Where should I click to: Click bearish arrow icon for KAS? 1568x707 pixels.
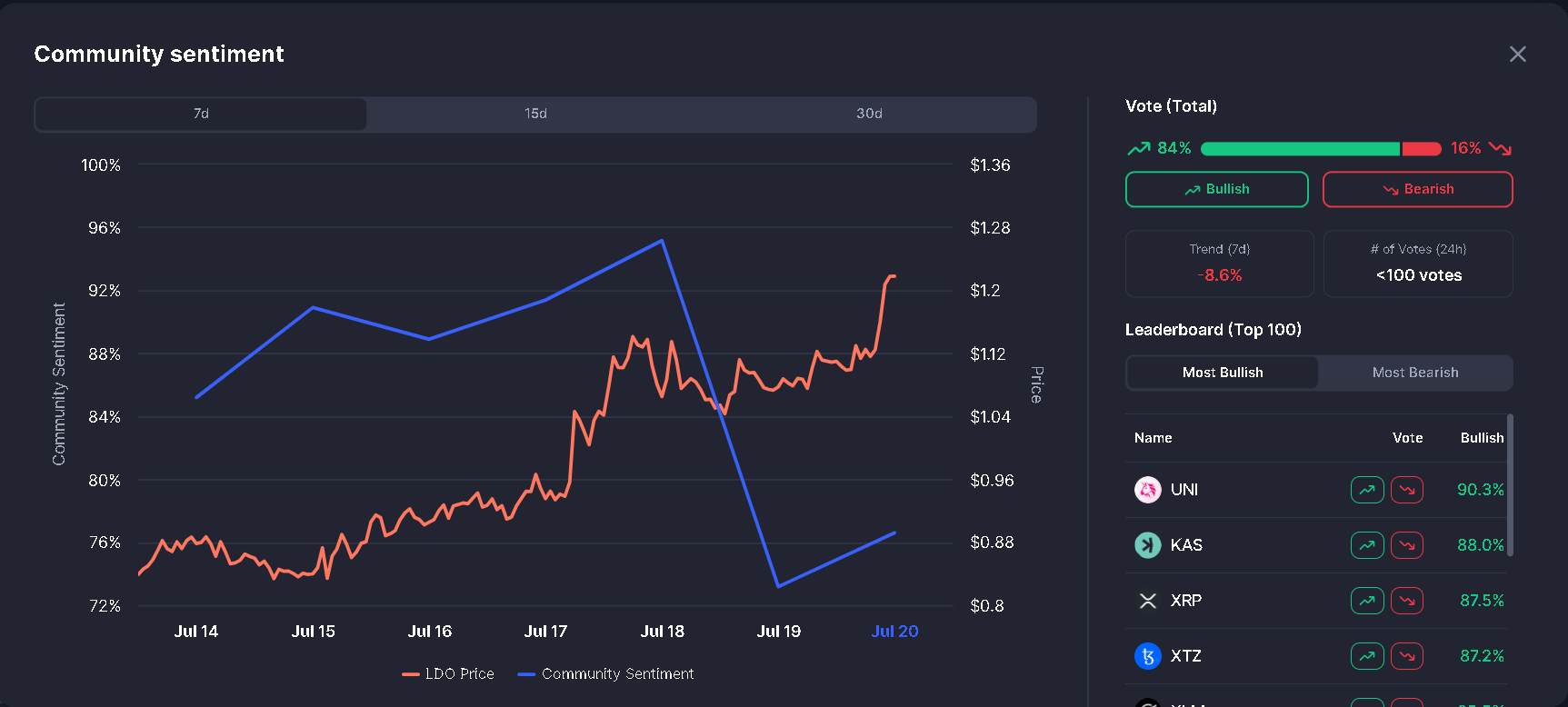click(x=1407, y=545)
